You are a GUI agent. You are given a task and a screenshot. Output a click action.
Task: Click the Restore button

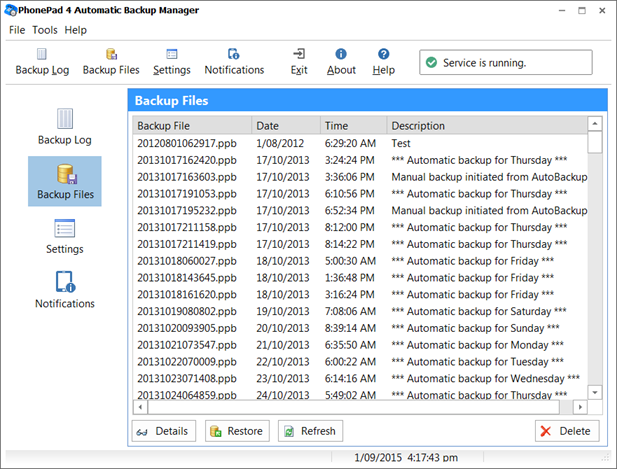(237, 431)
